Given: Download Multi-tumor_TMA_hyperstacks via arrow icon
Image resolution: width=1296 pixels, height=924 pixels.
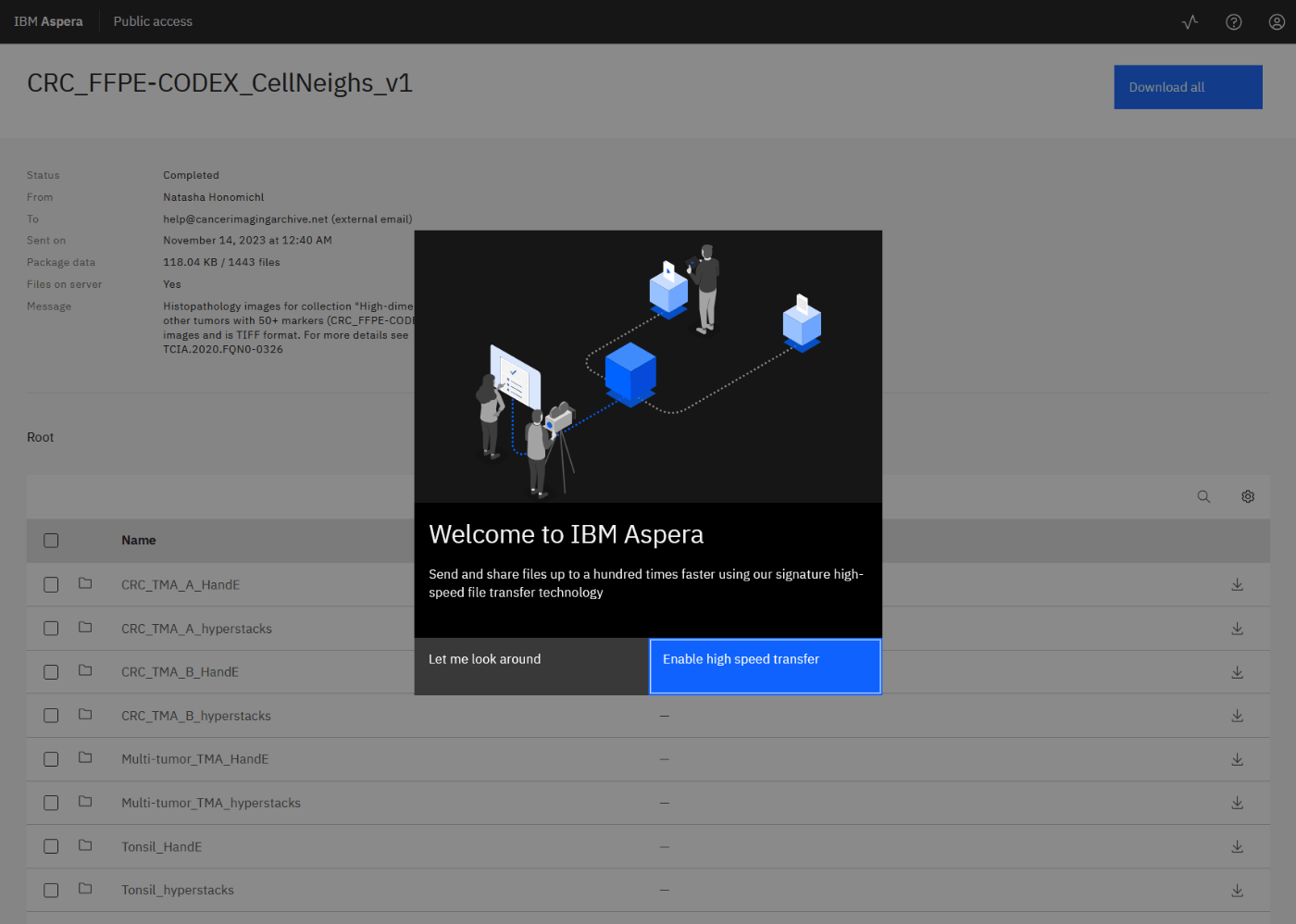Looking at the screenshot, I should coord(1237,803).
